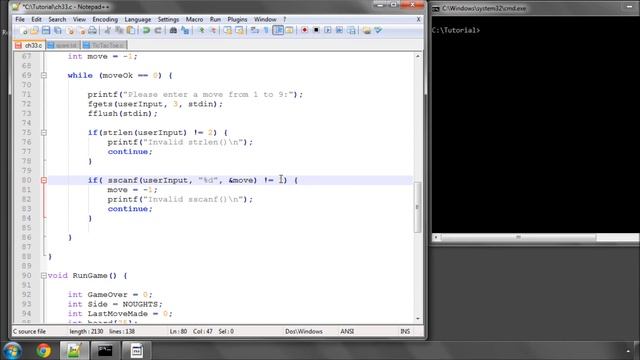Close the current document via toolbar icon
Screen dimensions: 640x360
point(70,31)
